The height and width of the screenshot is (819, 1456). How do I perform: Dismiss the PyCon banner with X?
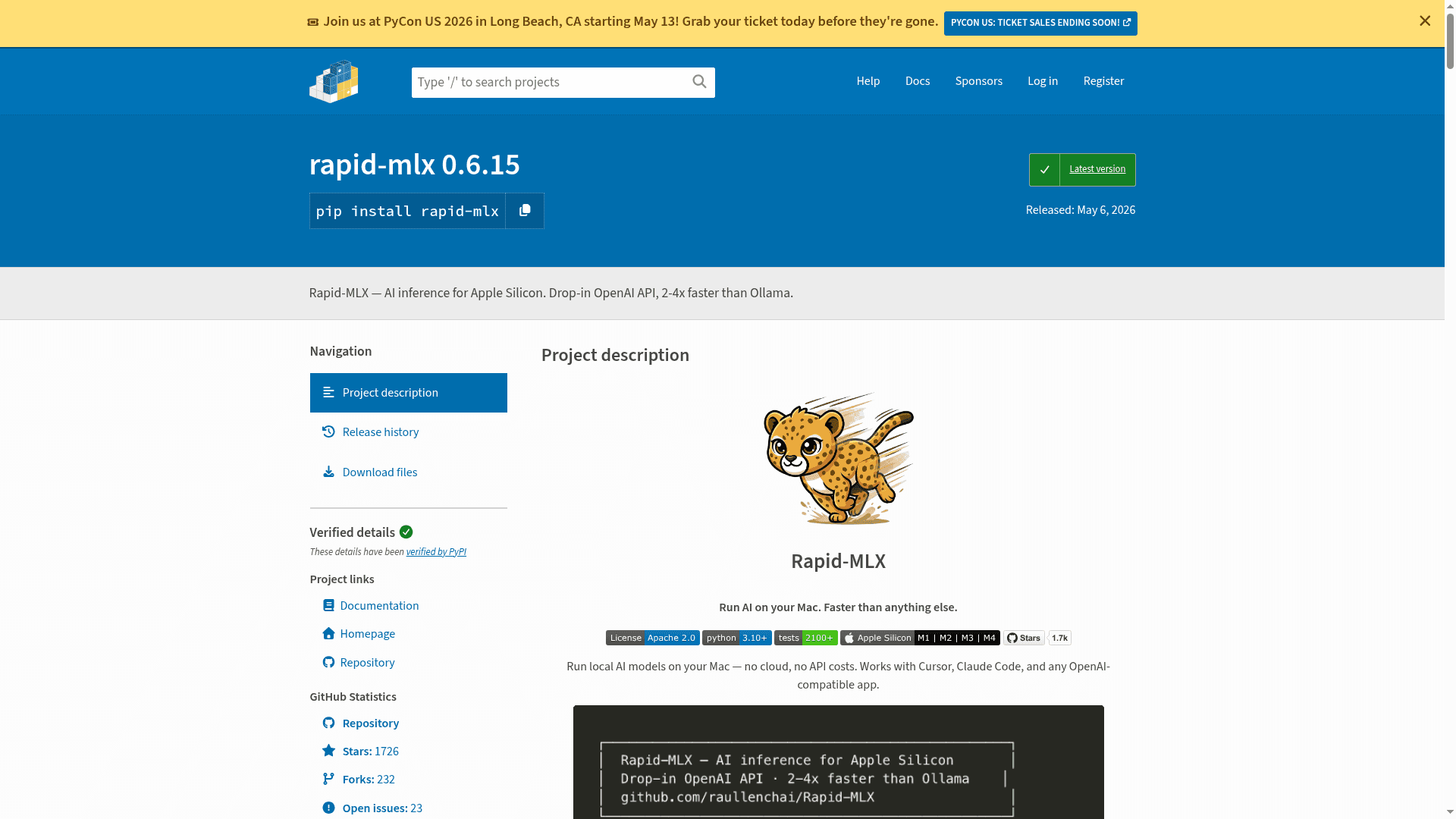click(x=1425, y=21)
